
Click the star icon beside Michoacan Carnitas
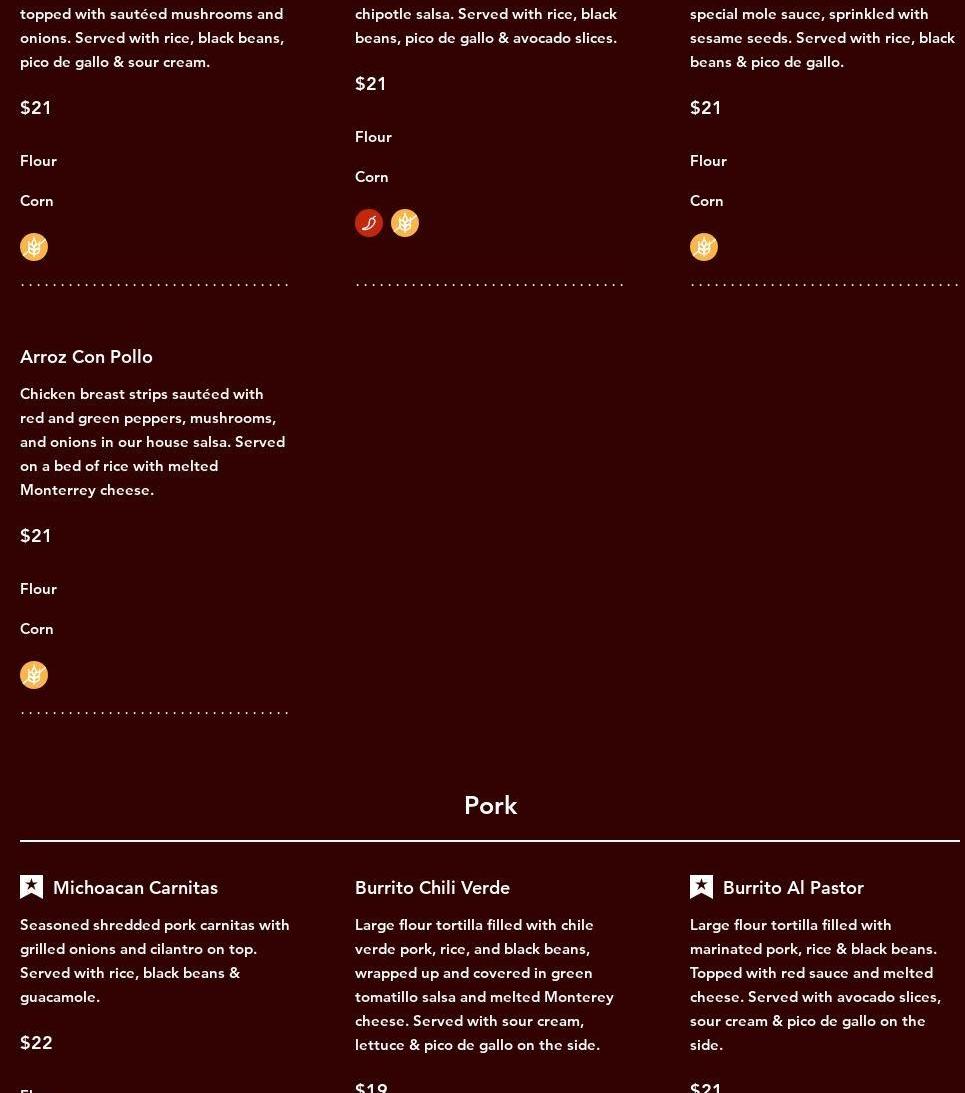click(x=32, y=887)
